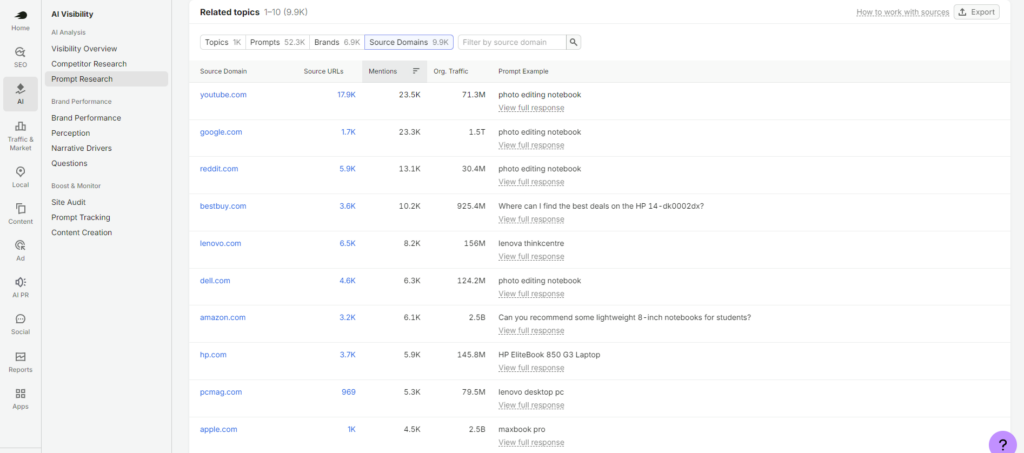Open 17.9K source URLs for youtube.com
Image resolution: width=1024 pixels, height=453 pixels.
click(346, 95)
